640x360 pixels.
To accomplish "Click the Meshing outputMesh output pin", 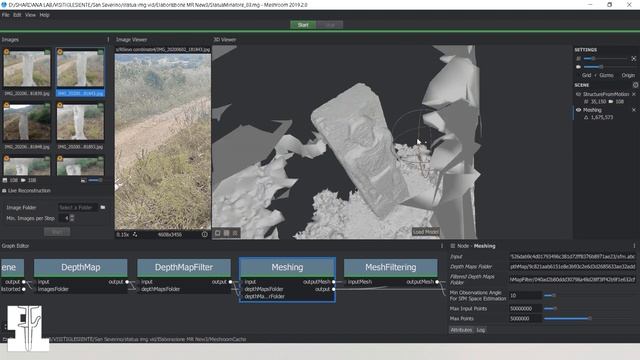I will click(333, 282).
